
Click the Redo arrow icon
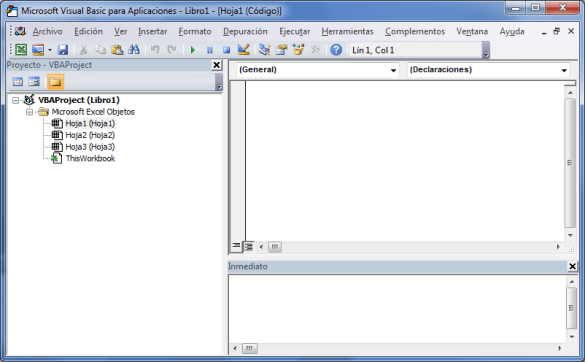(172, 50)
